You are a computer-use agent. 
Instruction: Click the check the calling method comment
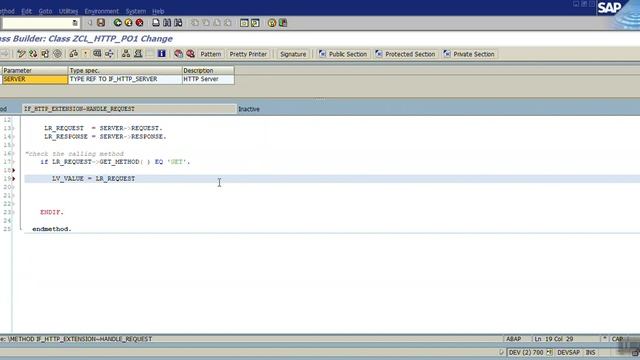coord(74,154)
